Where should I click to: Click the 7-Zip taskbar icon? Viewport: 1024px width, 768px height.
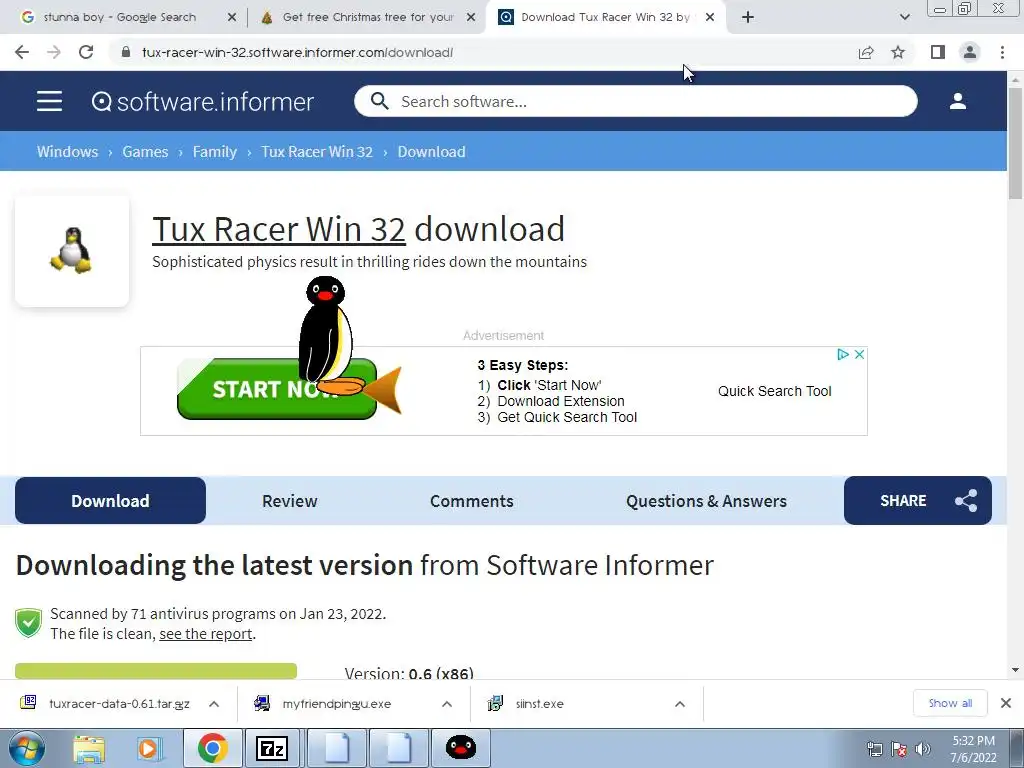(x=272, y=748)
